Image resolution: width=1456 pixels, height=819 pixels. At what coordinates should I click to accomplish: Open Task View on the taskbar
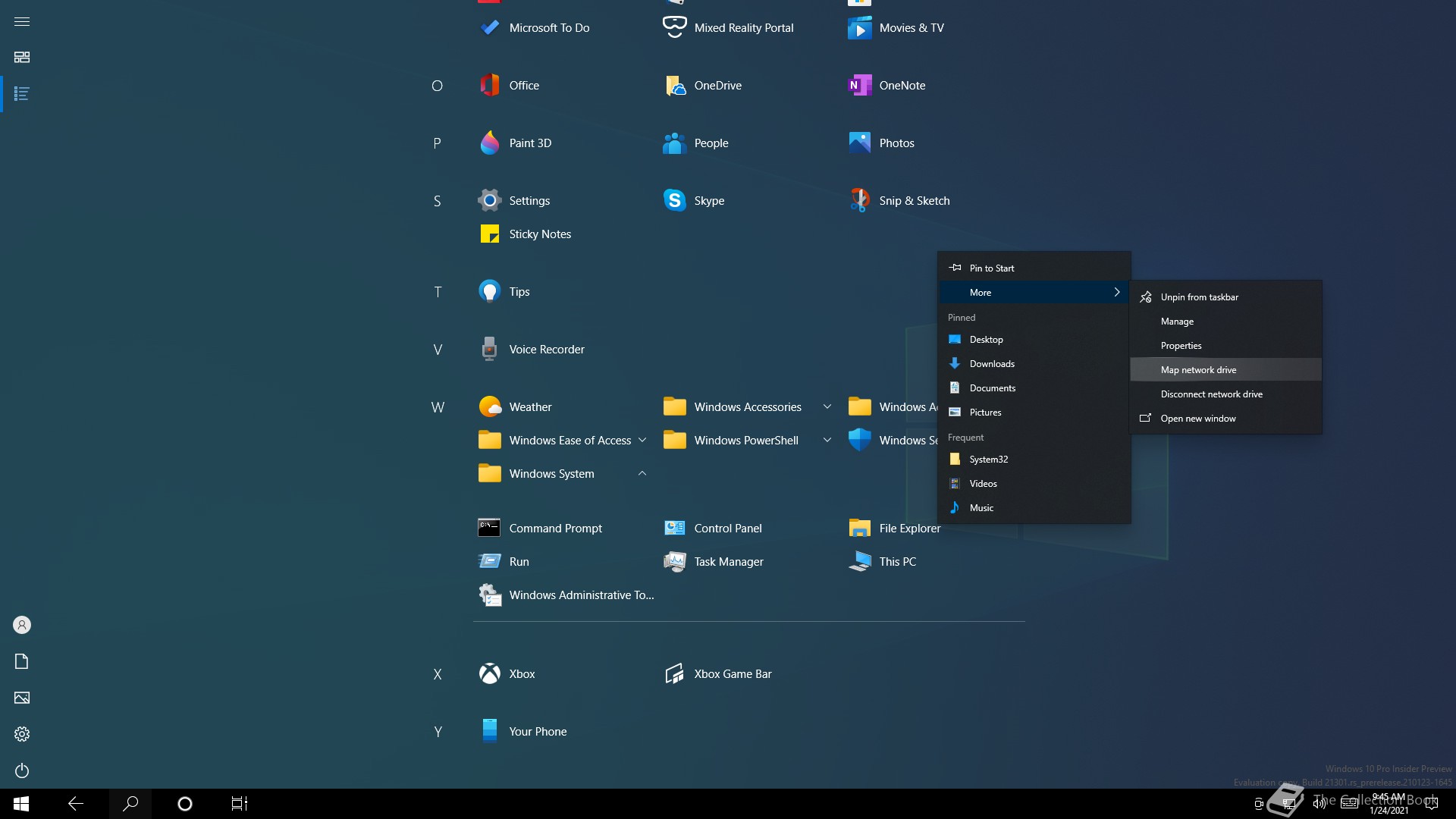[x=240, y=804]
